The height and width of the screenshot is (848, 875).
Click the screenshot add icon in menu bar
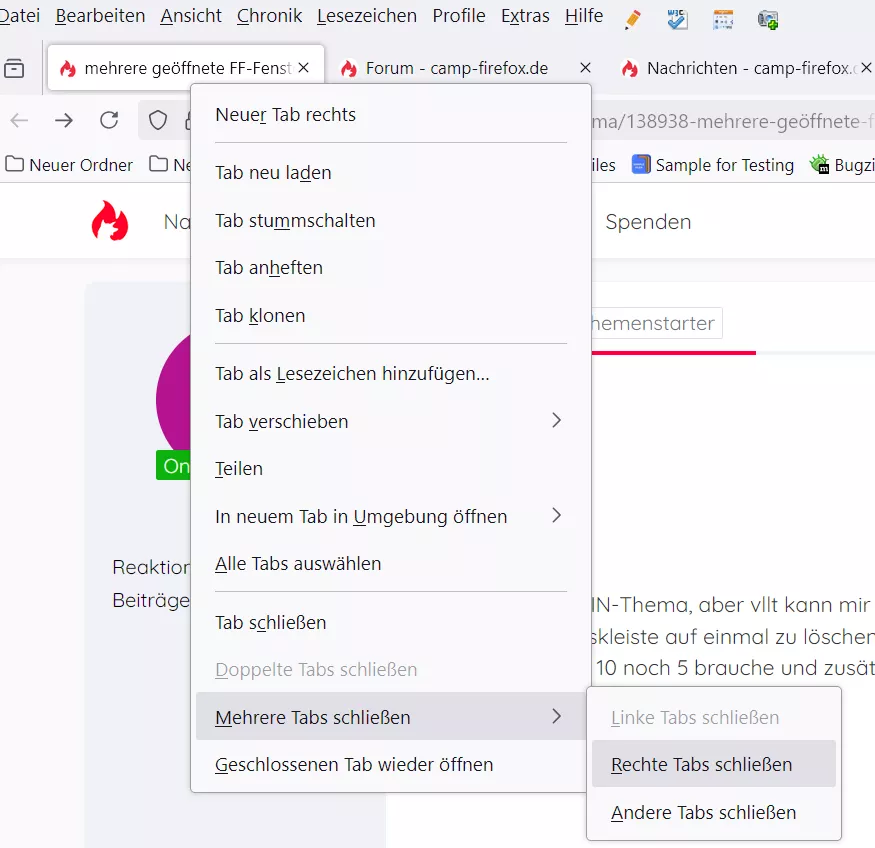768,20
